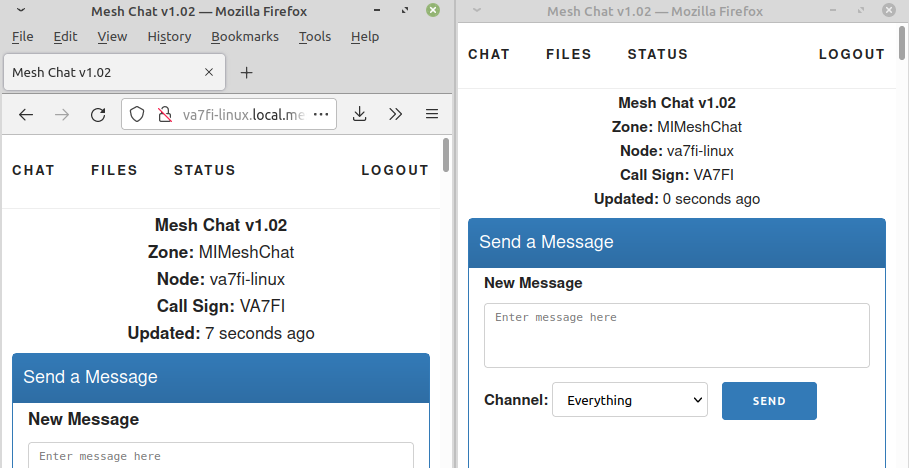Viewport: 909px width, 468px height.
Task: Open a new tab with the plus button
Action: click(x=247, y=72)
